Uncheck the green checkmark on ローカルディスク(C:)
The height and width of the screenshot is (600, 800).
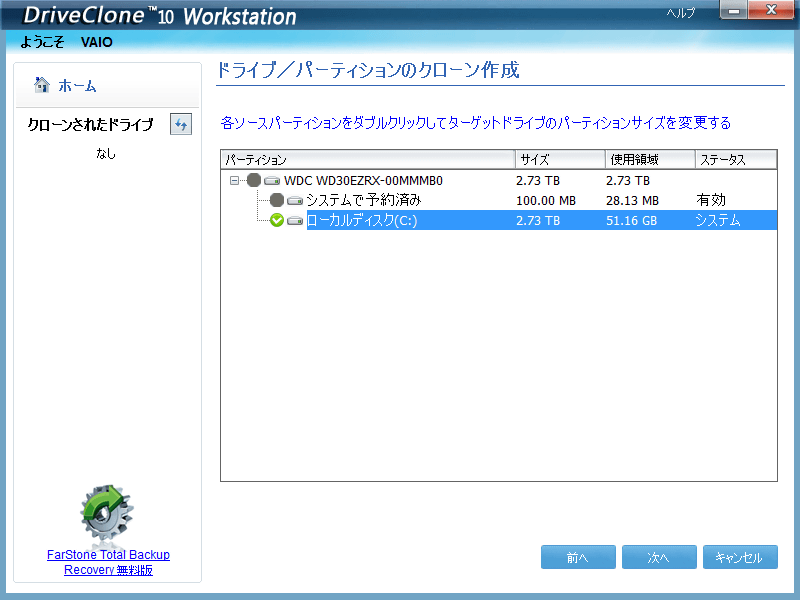point(277,220)
